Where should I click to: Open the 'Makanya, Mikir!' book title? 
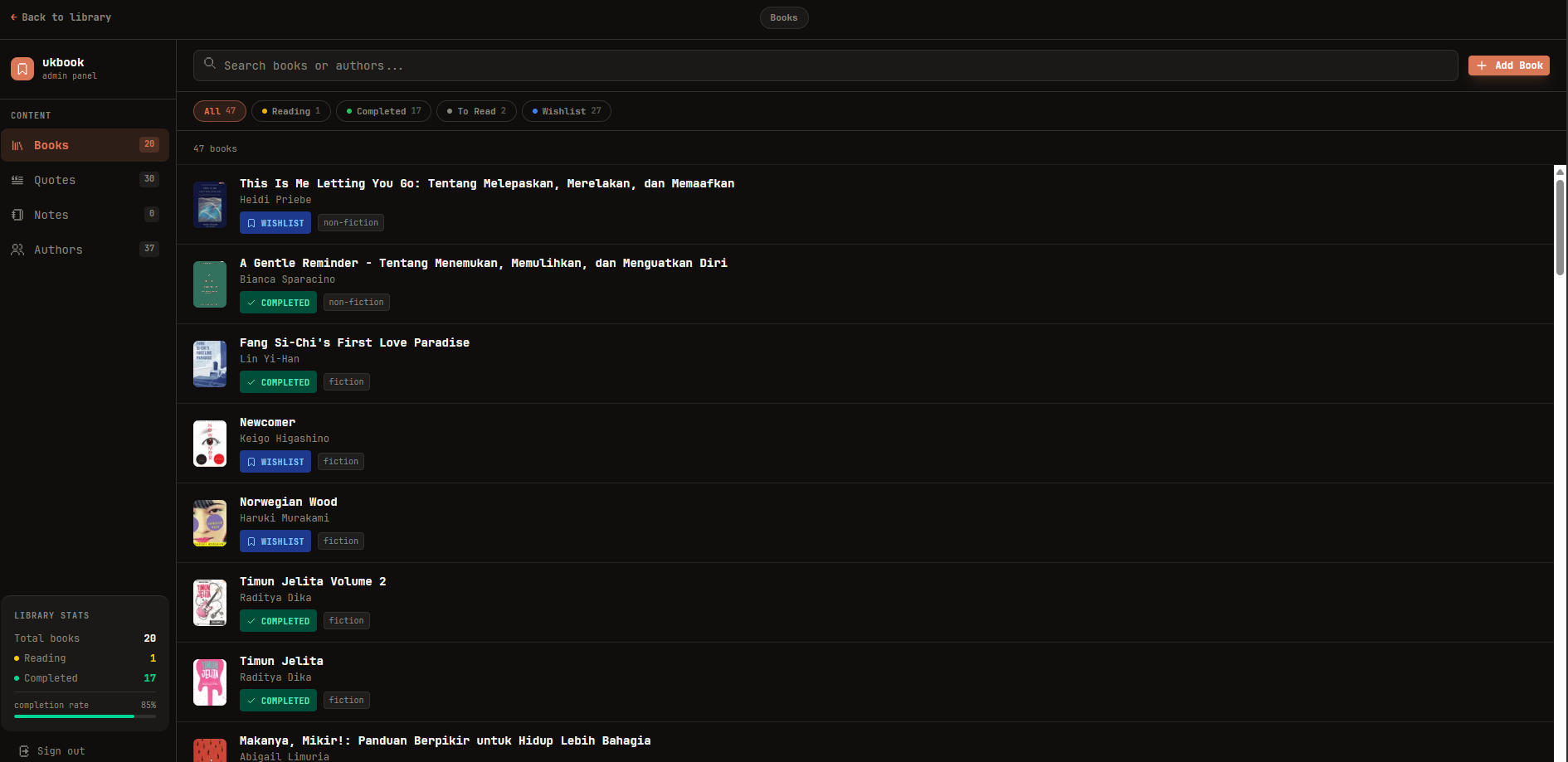(445, 740)
